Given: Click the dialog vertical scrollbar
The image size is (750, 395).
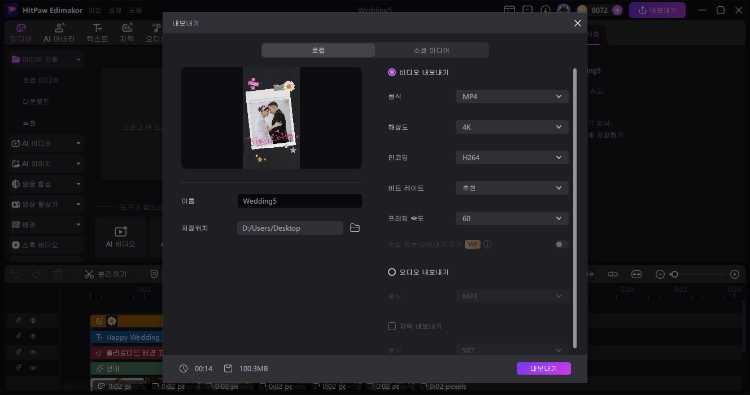Looking at the screenshot, I should pos(574,208).
